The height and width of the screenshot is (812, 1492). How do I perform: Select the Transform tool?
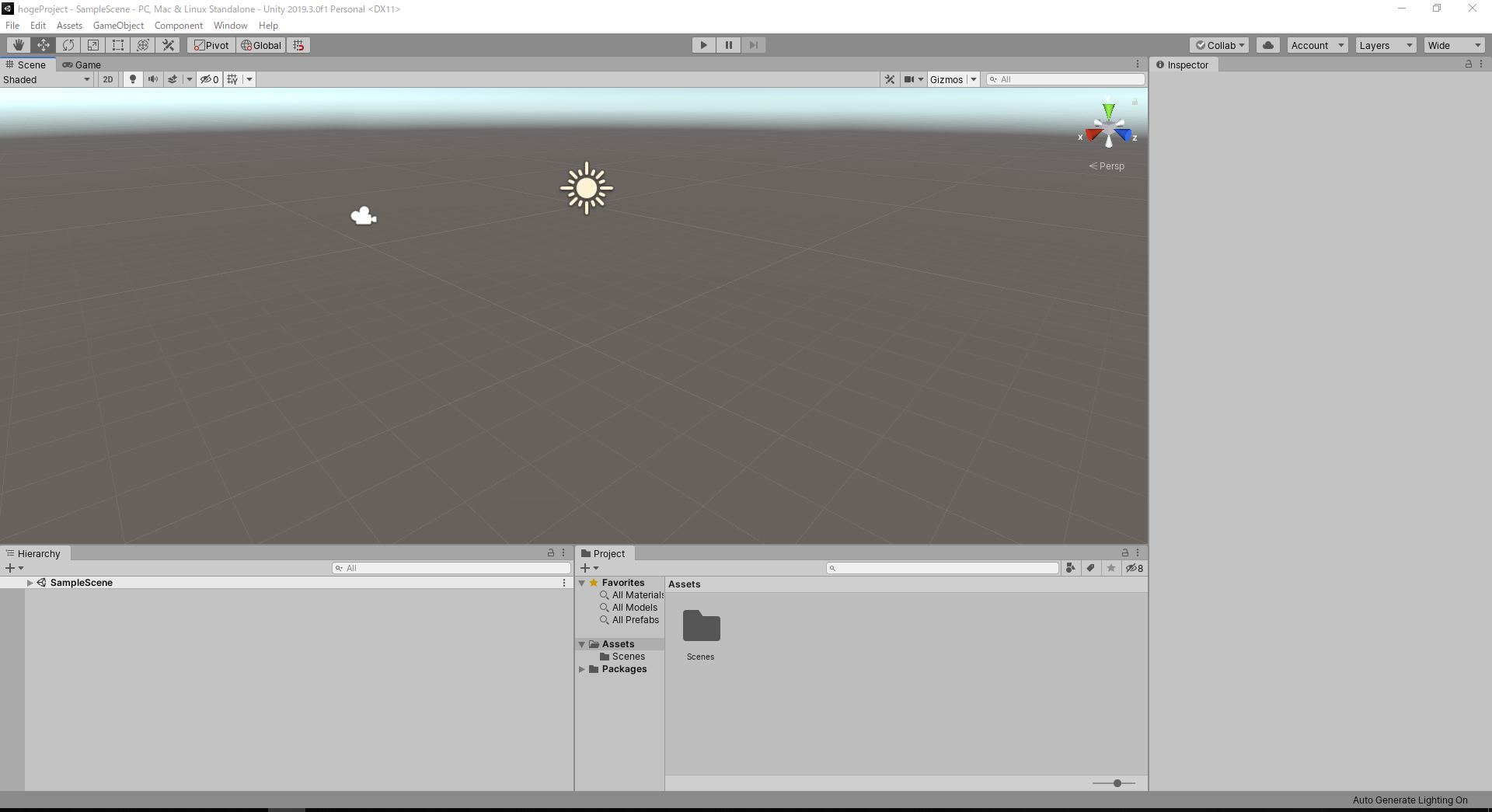[143, 45]
